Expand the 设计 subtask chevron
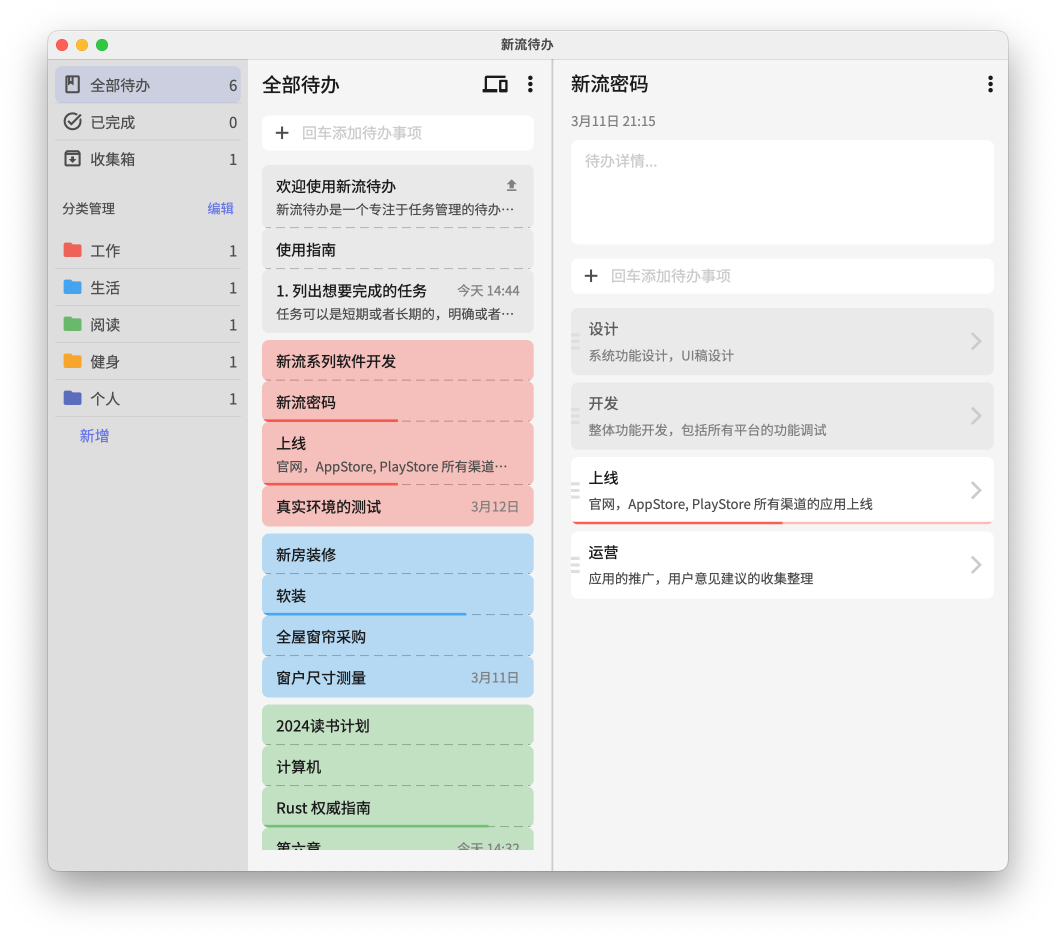This screenshot has height=938, width=1056. [976, 341]
